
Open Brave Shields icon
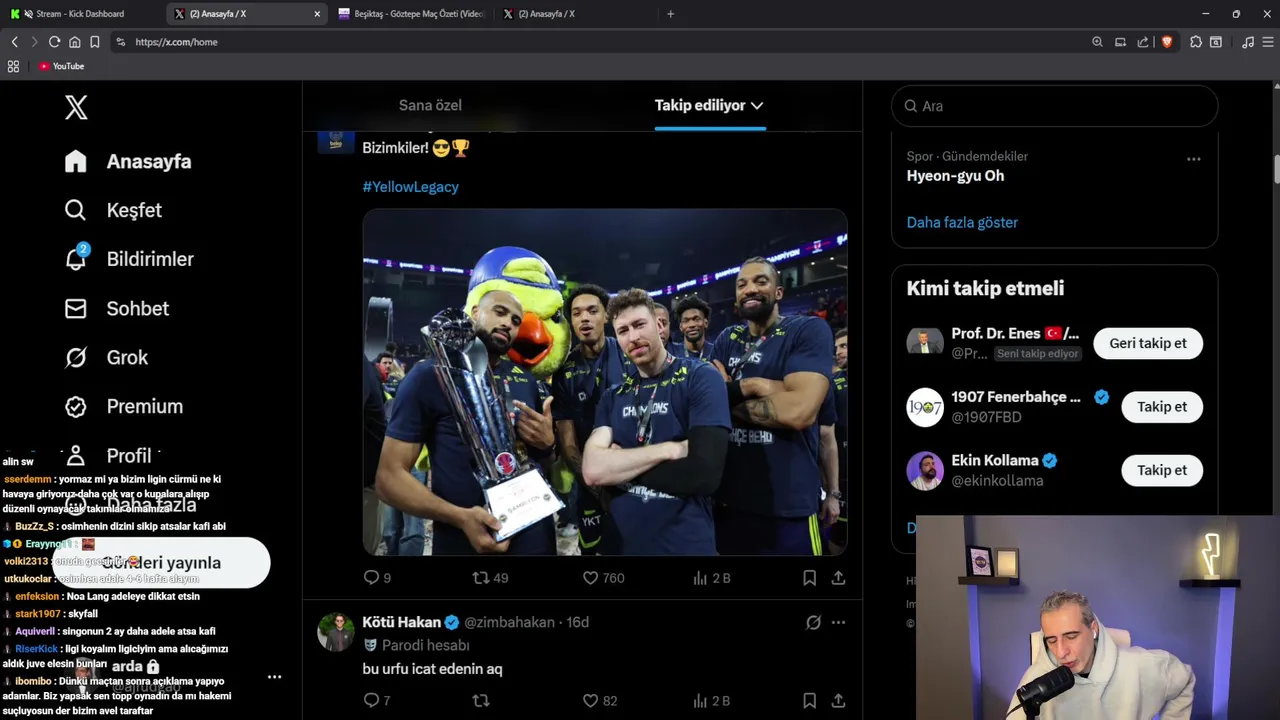[1166, 42]
